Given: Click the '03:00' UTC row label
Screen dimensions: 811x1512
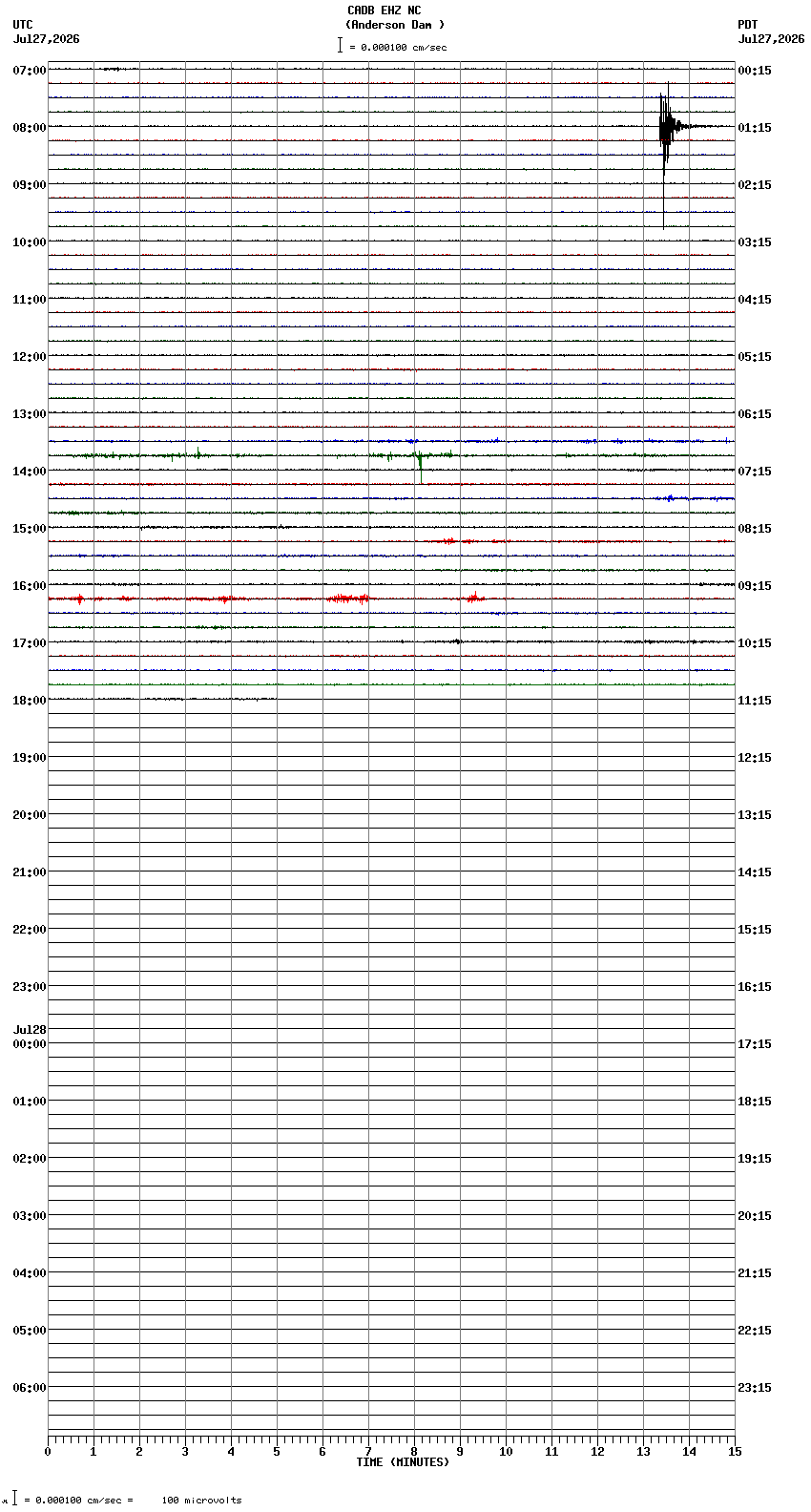Looking at the screenshot, I should pyautogui.click(x=30, y=1216).
